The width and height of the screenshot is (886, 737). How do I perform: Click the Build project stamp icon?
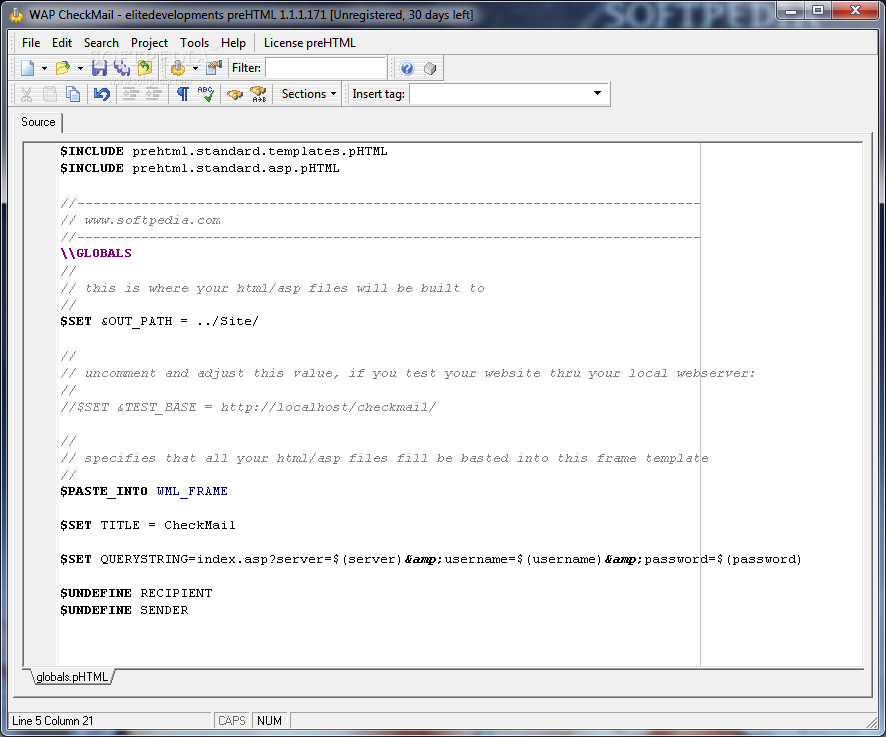click(178, 68)
